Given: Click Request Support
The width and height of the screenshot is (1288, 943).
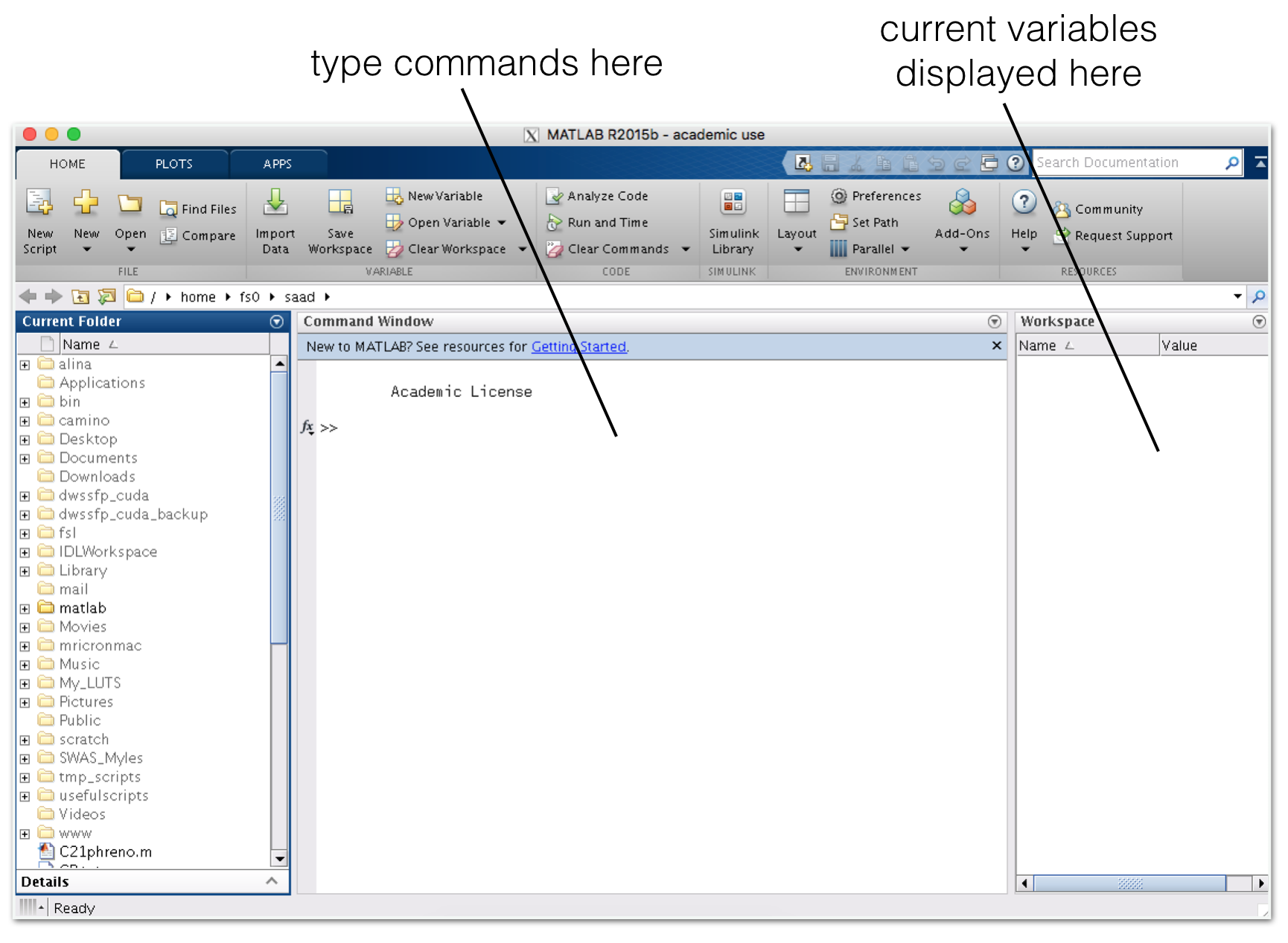Looking at the screenshot, I should coord(1114,235).
